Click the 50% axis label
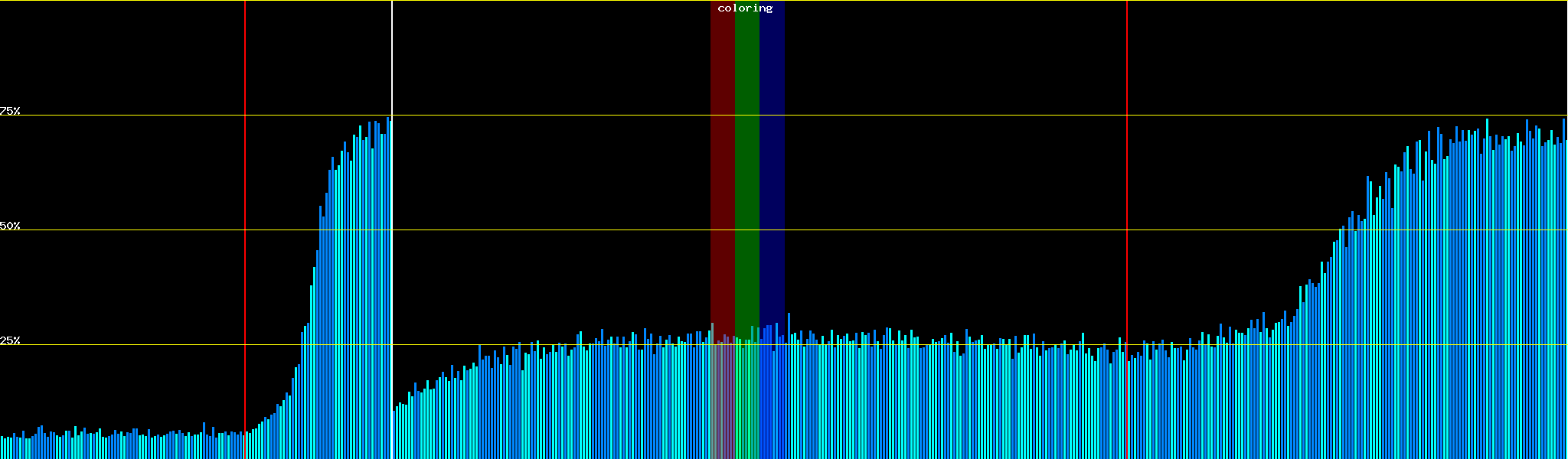The image size is (1568, 459). pos(10,226)
